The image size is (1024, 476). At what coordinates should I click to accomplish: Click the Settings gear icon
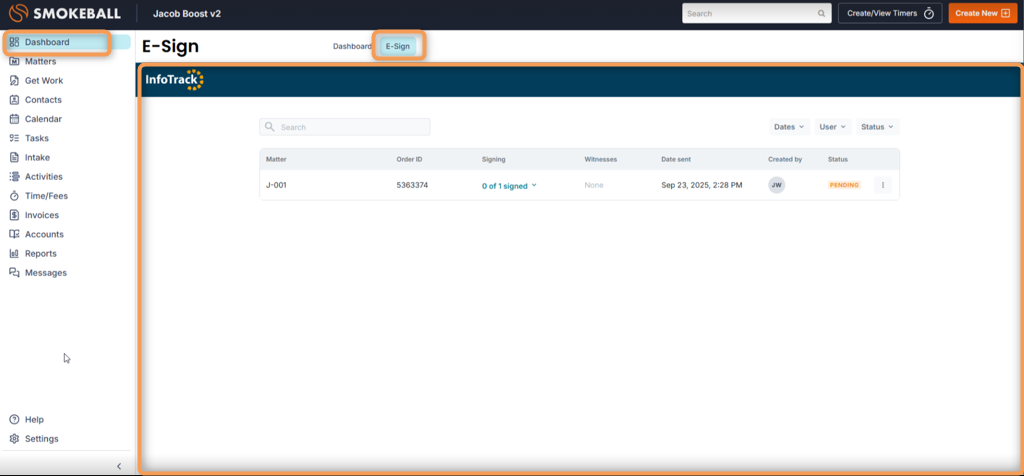point(14,439)
